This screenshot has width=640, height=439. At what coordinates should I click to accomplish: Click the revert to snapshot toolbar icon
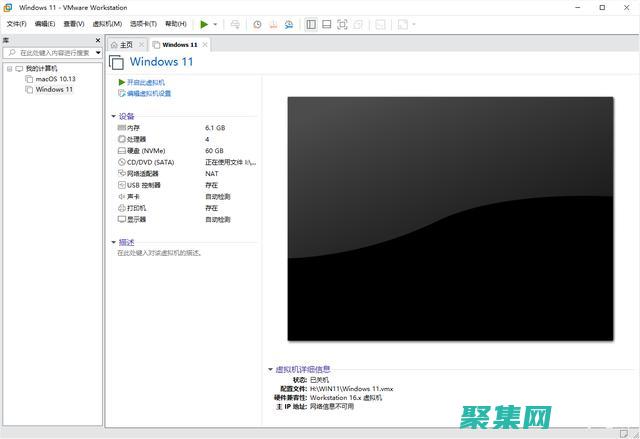point(273,24)
